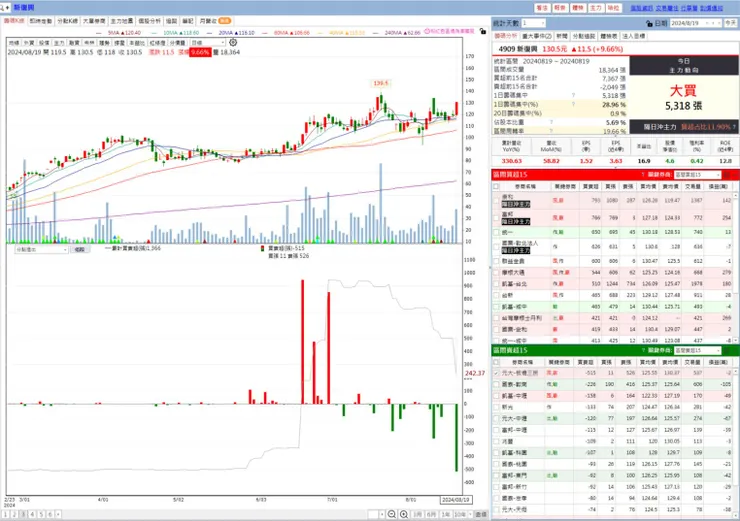The image size is (740, 521).
Task: Switch to the 主力地圖 tab
Action: point(122,21)
